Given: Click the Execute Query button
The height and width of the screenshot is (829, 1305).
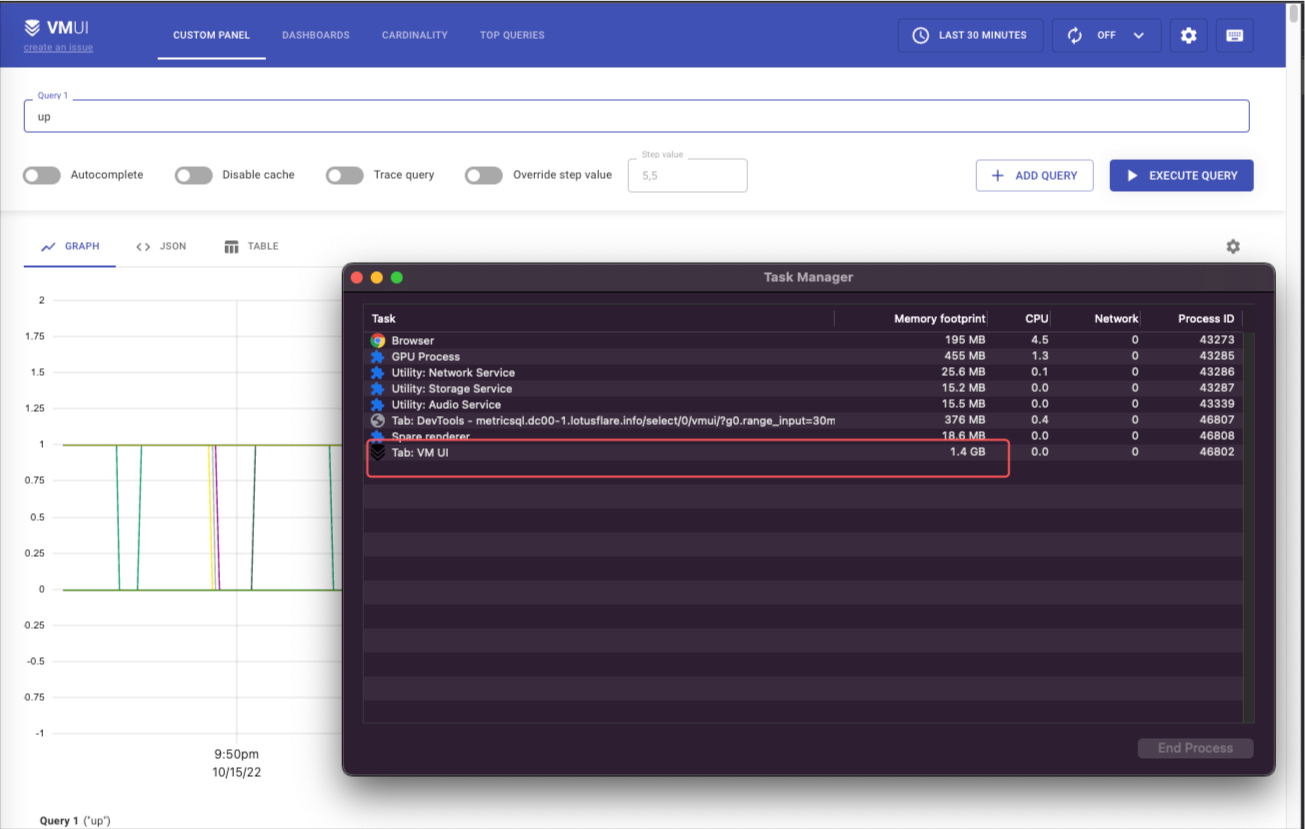Looking at the screenshot, I should 1181,175.
